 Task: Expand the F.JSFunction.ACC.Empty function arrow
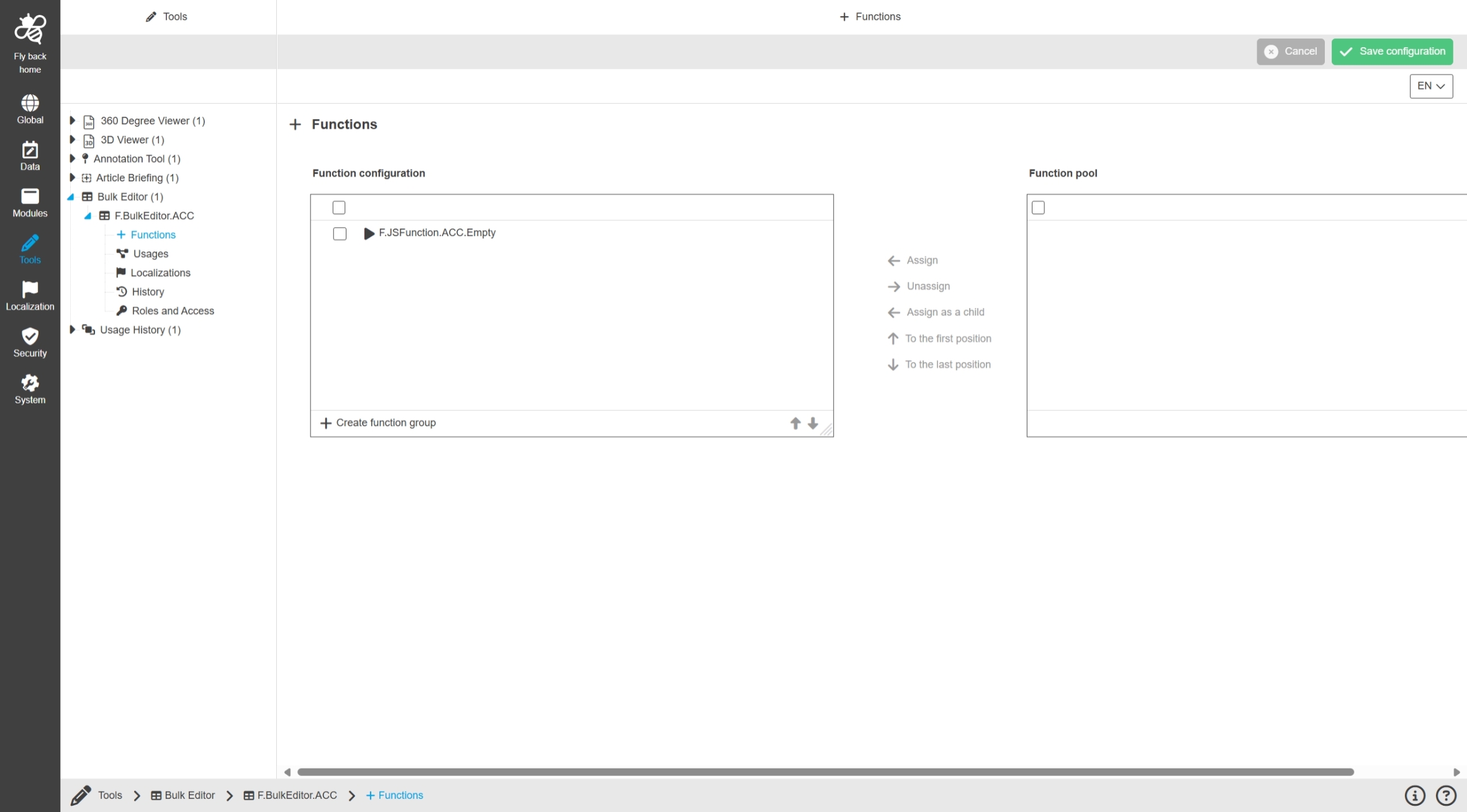click(369, 233)
